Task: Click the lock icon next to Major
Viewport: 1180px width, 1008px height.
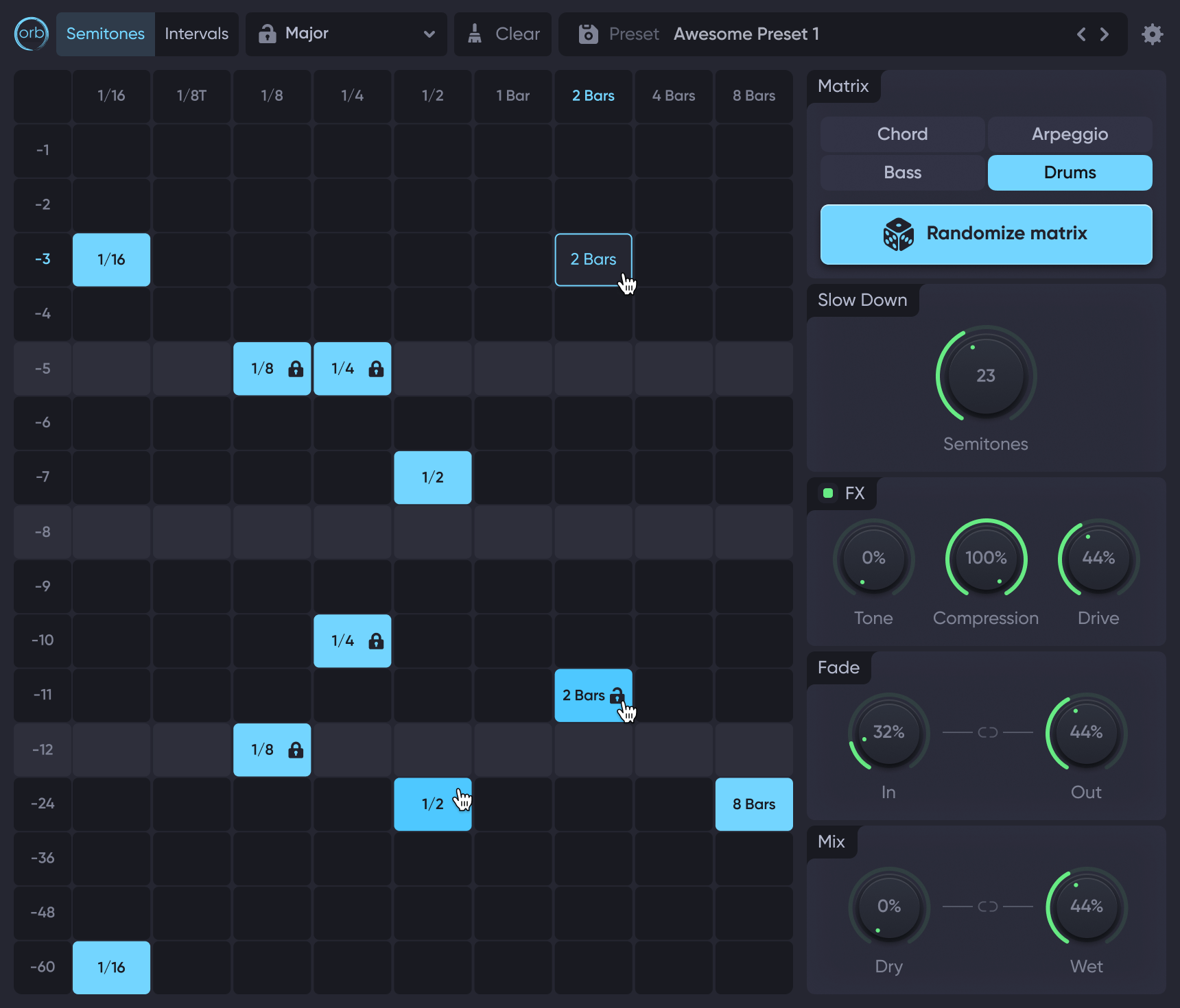Action: coord(268,34)
